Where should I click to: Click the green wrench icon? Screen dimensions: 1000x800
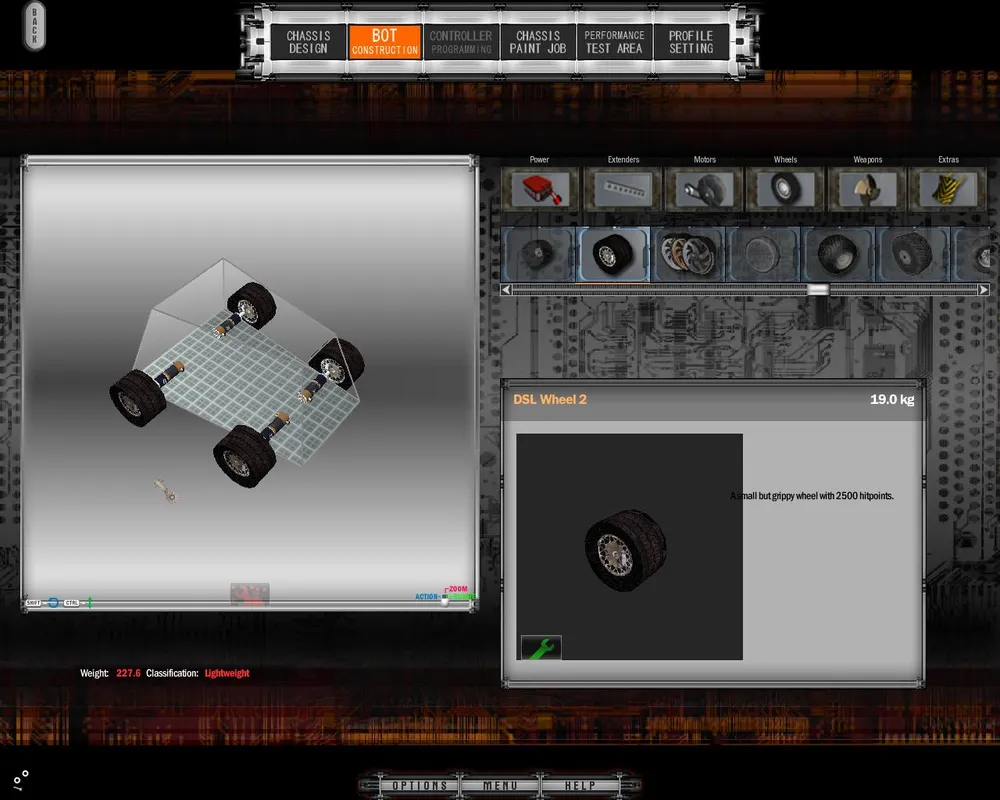click(541, 648)
